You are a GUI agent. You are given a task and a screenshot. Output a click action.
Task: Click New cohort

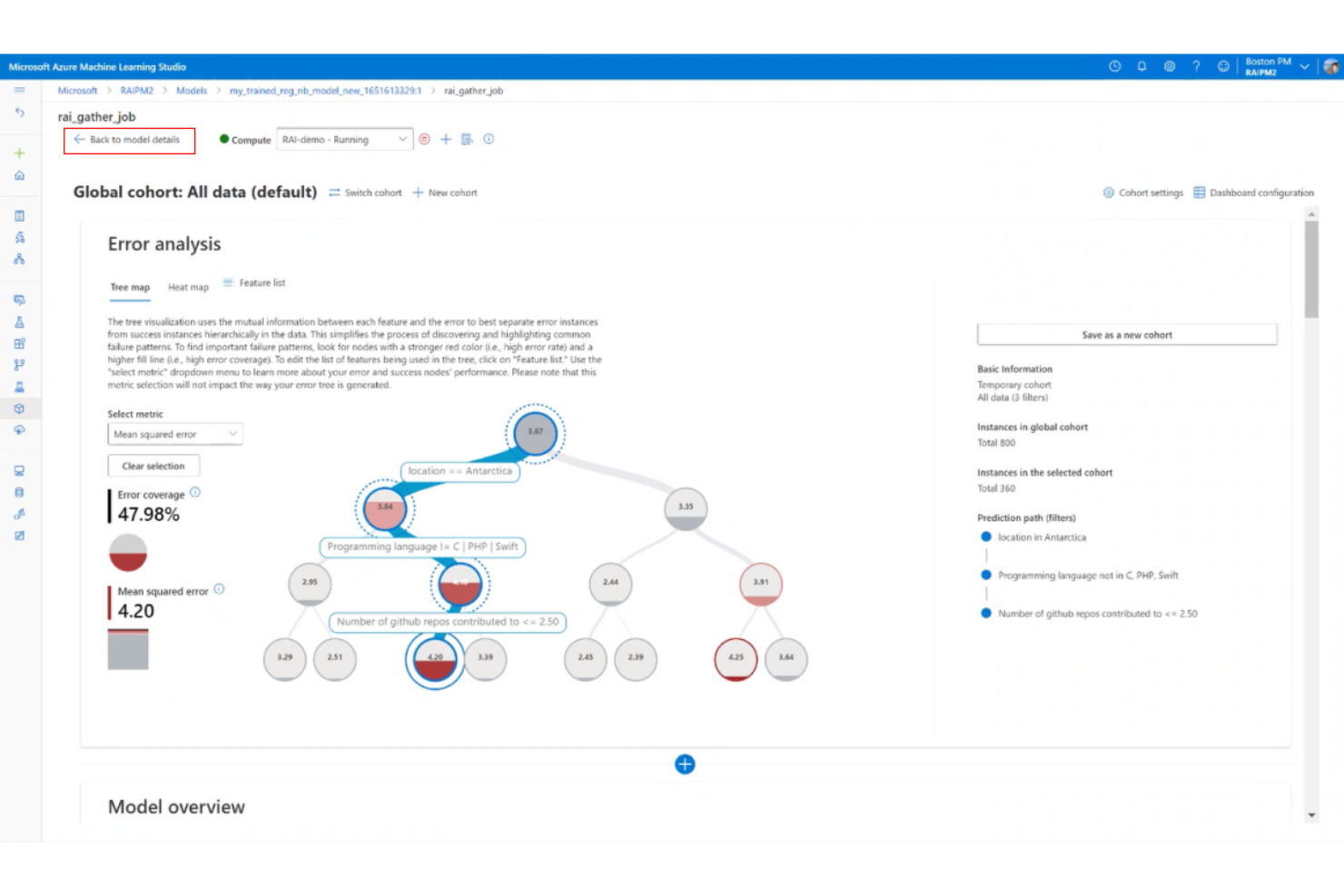pos(445,192)
